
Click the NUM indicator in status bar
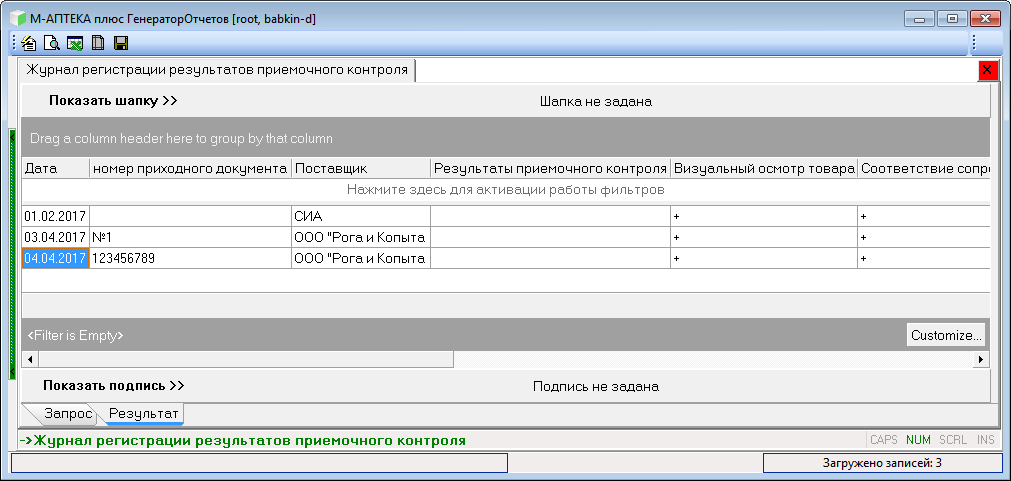918,440
